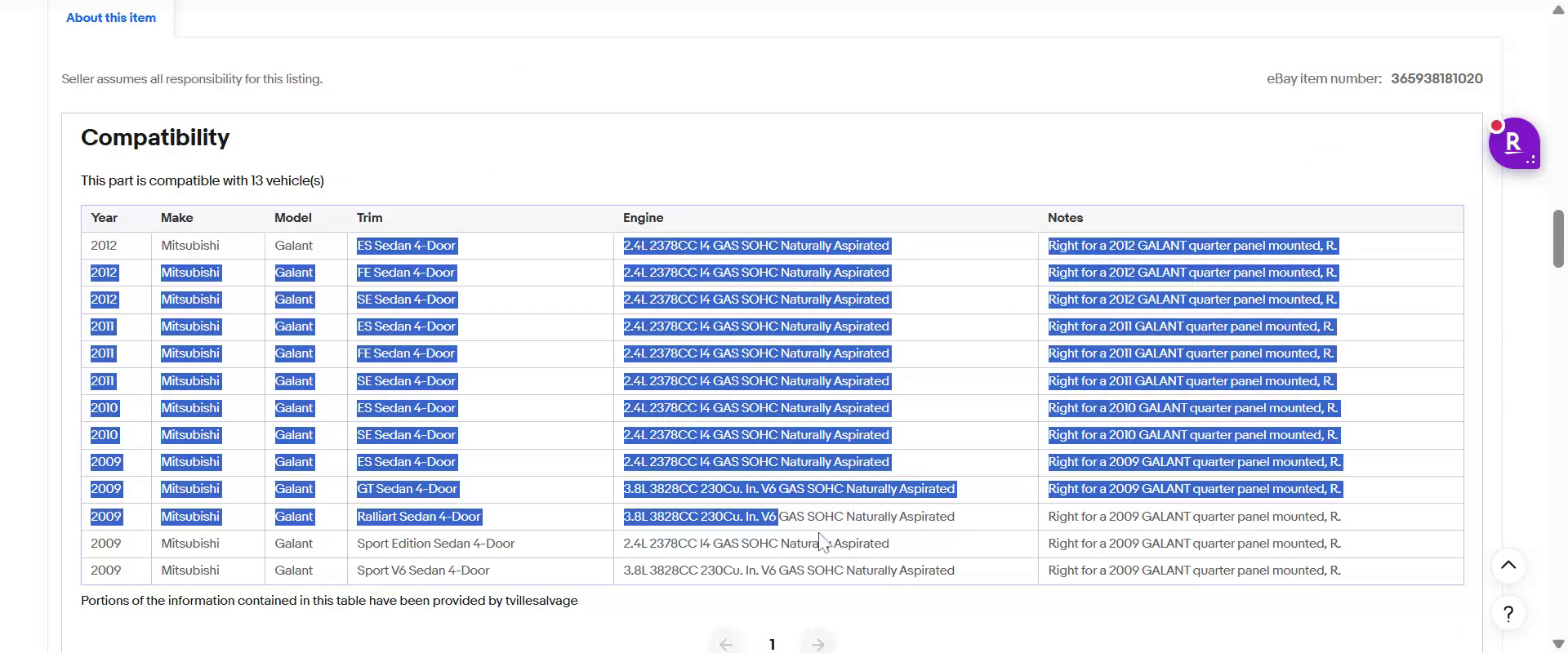Go to previous compatibility page arrow

[726, 644]
